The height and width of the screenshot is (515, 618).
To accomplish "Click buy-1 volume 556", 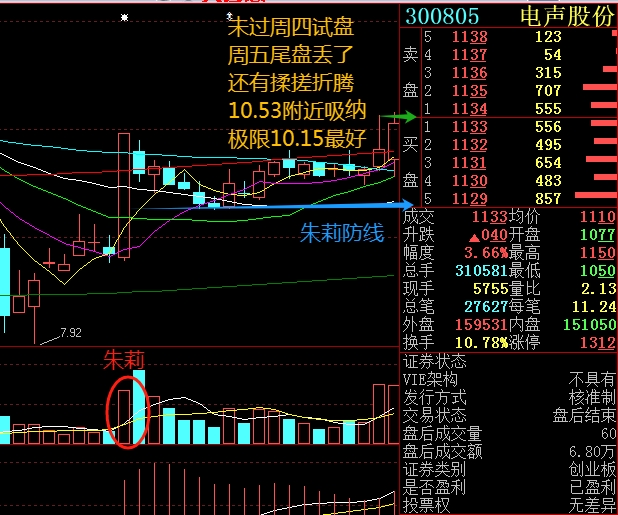I will (548, 127).
